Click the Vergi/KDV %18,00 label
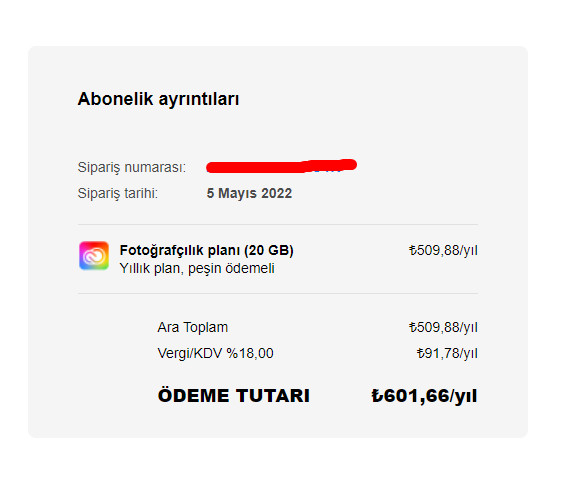Image resolution: width=569 pixels, height=496 pixels. pos(216,353)
